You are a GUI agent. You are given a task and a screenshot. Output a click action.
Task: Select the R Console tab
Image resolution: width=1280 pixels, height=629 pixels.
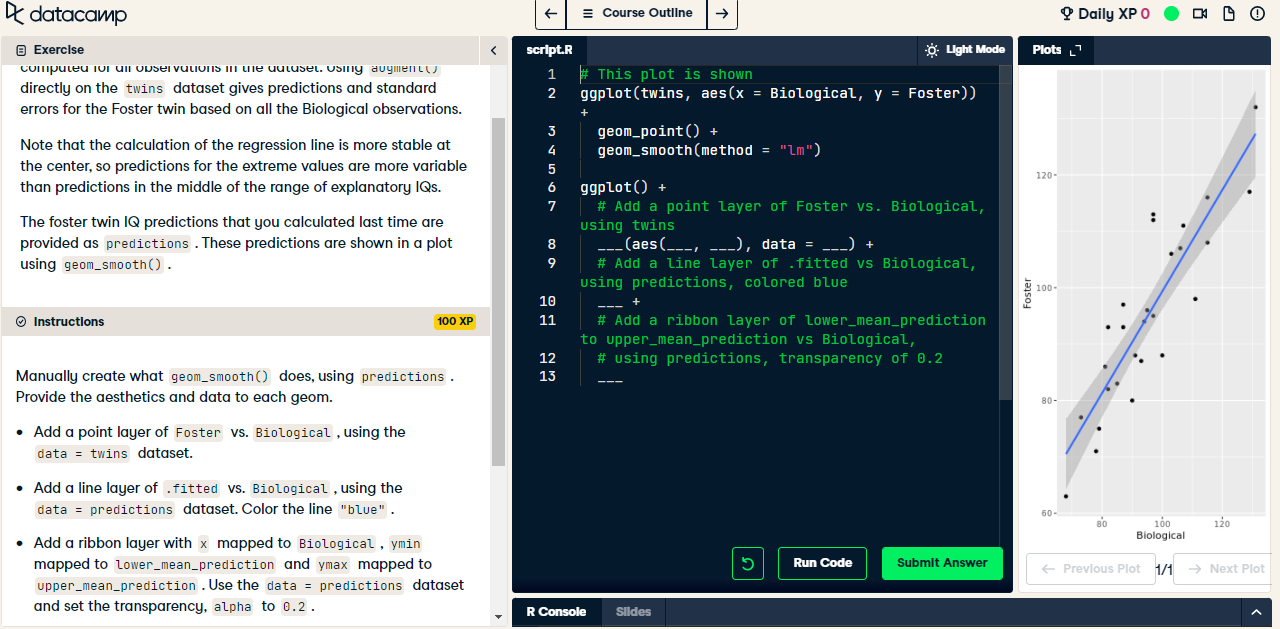click(x=556, y=612)
